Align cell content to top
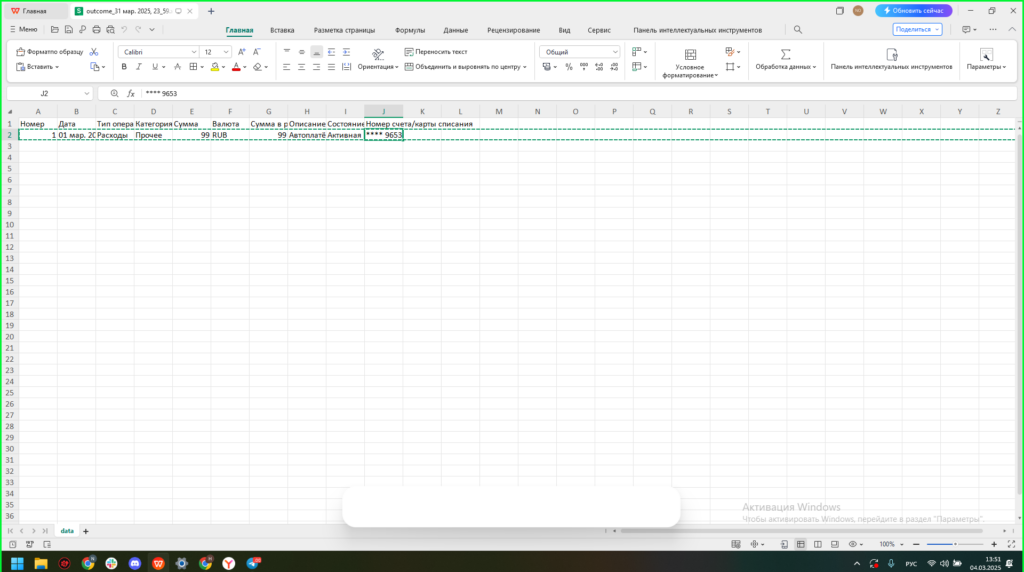 pos(287,52)
